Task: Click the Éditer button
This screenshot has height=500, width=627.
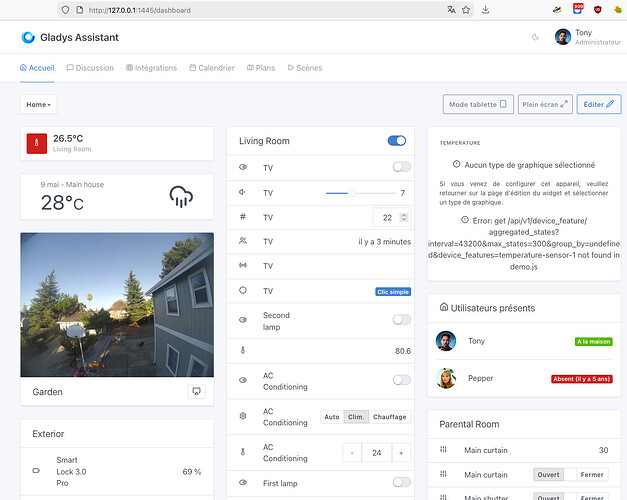Action: (598, 104)
